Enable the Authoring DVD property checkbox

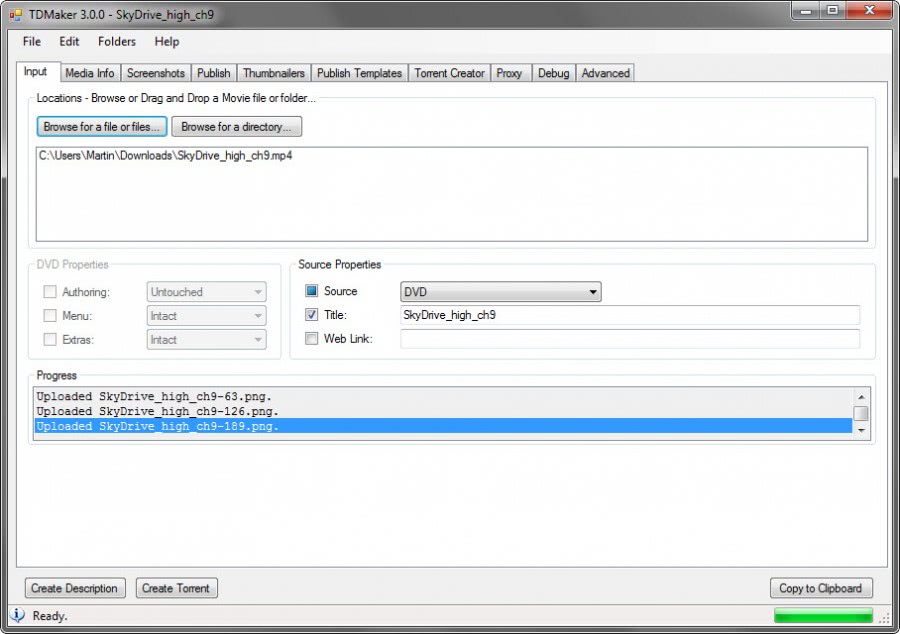click(50, 291)
